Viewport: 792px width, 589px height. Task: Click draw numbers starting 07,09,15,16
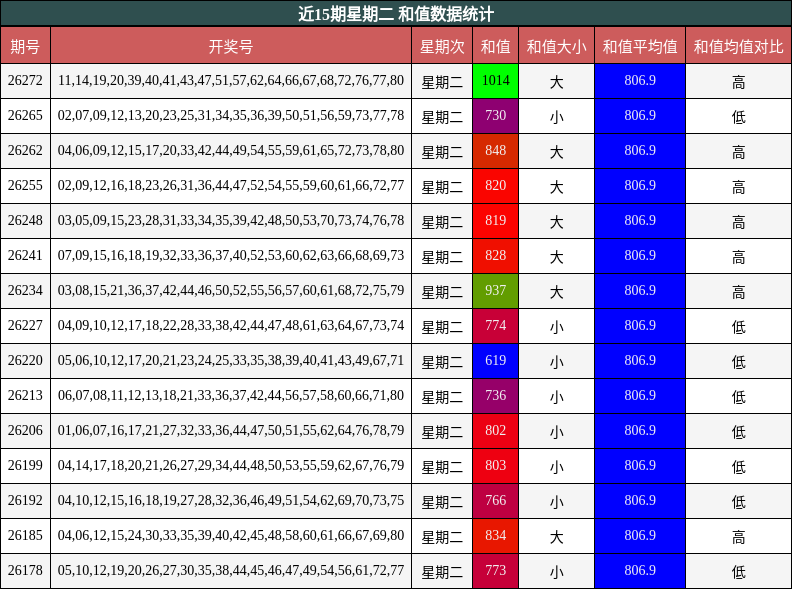point(231,255)
